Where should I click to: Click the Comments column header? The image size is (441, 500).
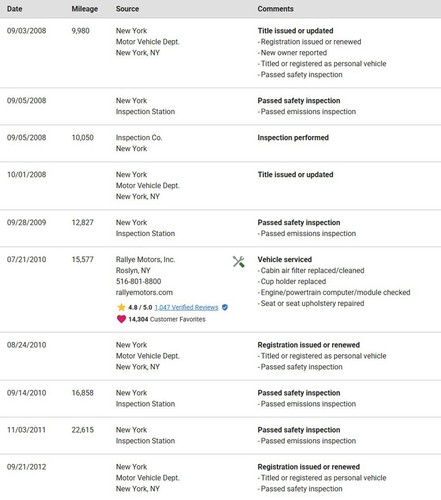click(x=275, y=9)
